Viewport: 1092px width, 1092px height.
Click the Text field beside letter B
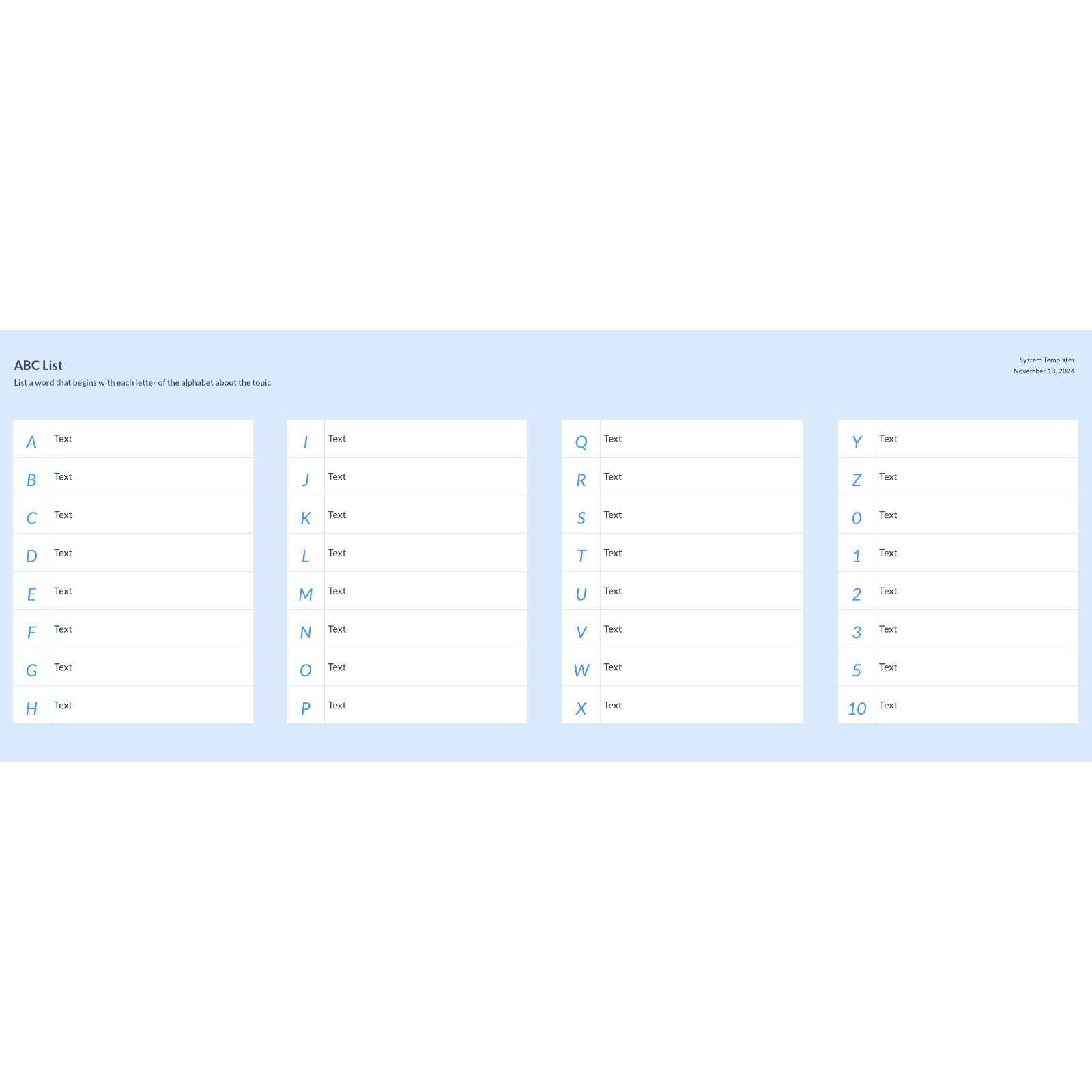pyautogui.click(x=152, y=476)
